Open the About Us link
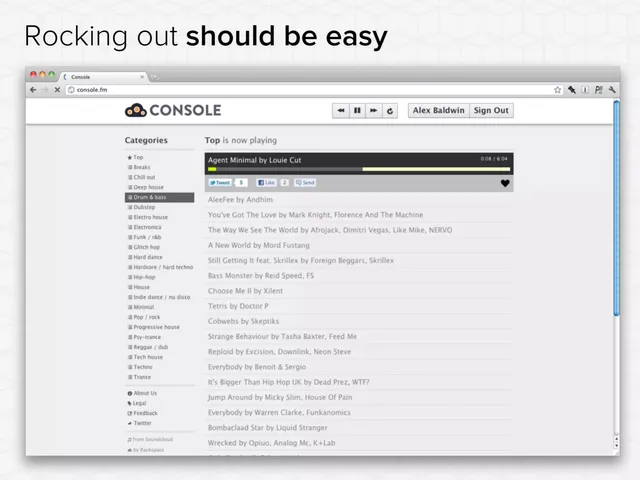The image size is (640, 480). (x=142, y=393)
